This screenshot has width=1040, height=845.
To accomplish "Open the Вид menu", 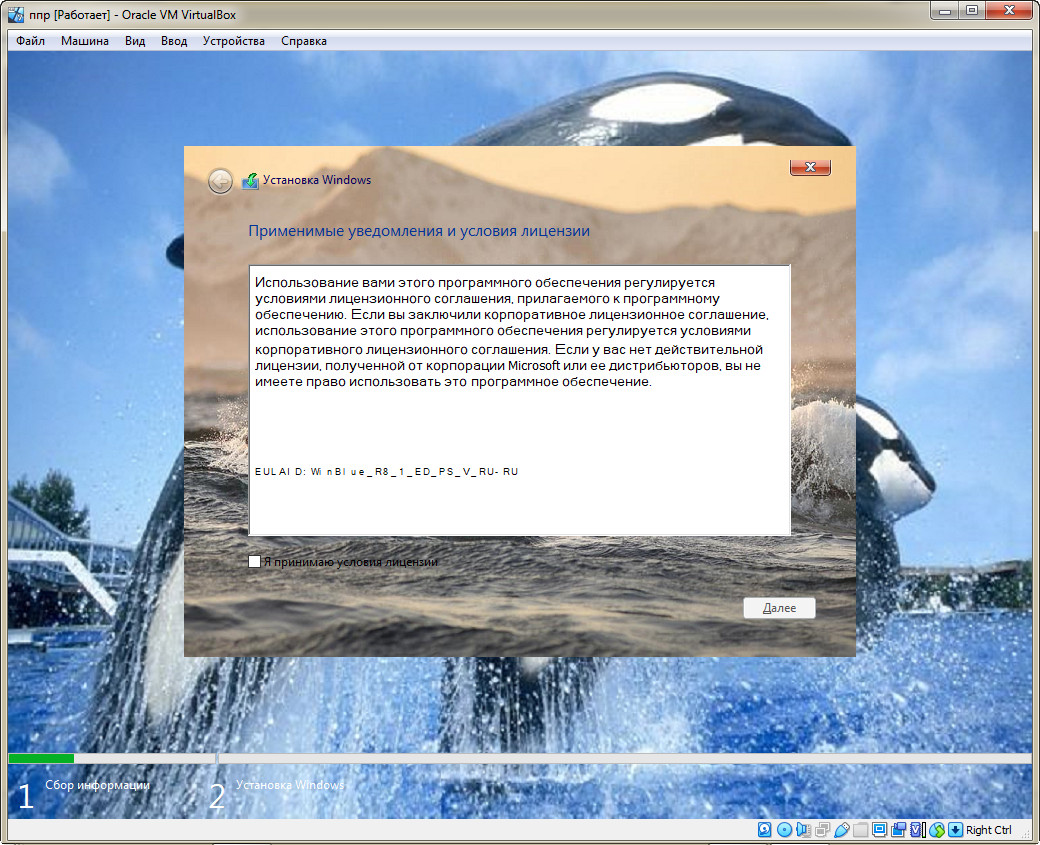I will (135, 41).
